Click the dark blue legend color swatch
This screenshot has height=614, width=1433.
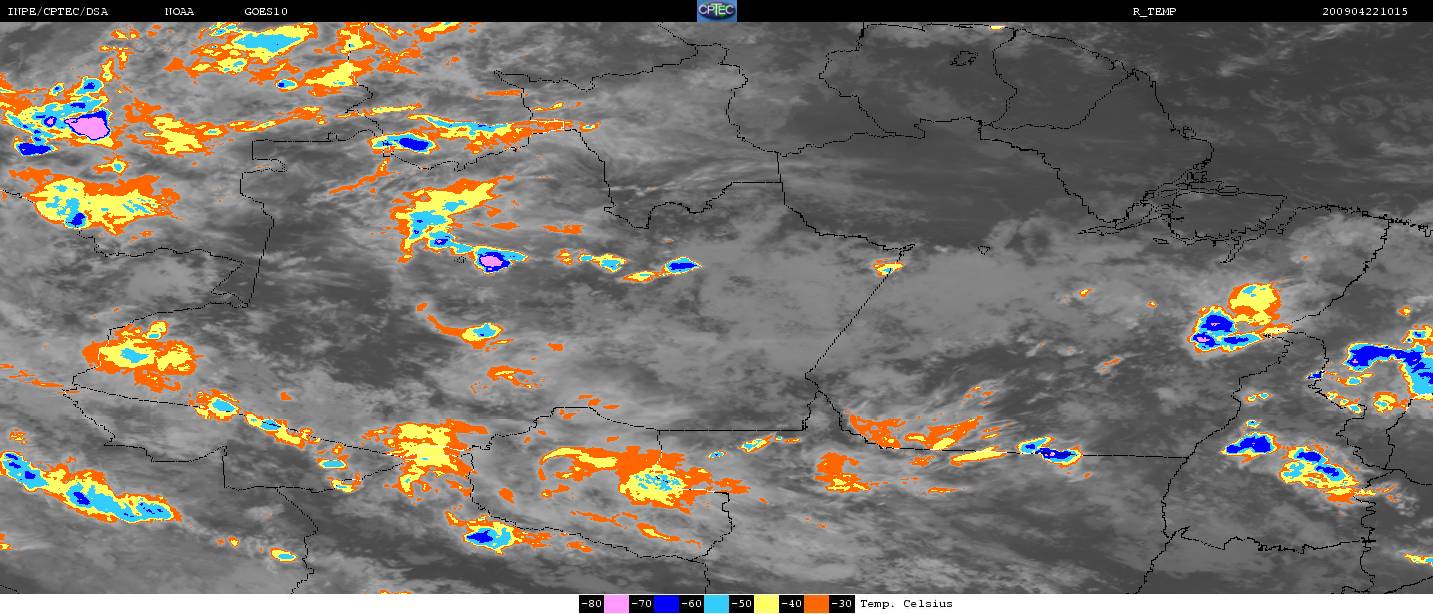[666, 604]
